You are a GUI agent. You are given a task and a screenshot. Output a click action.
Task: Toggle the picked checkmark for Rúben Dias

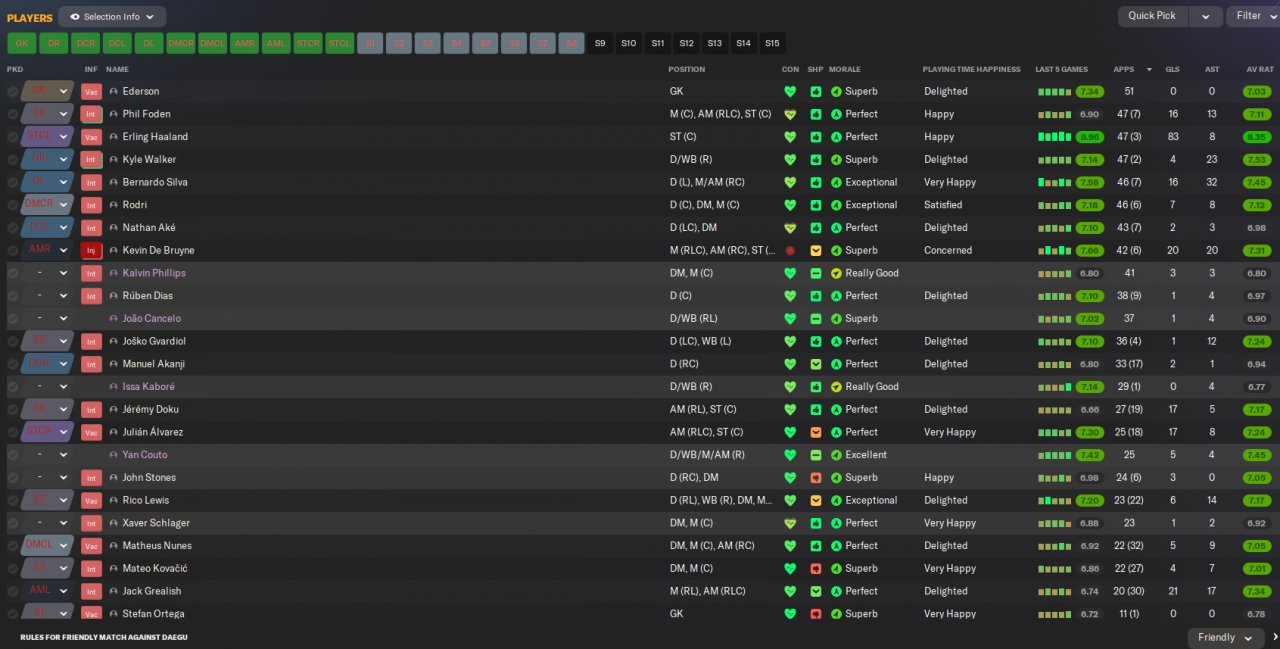[12, 296]
